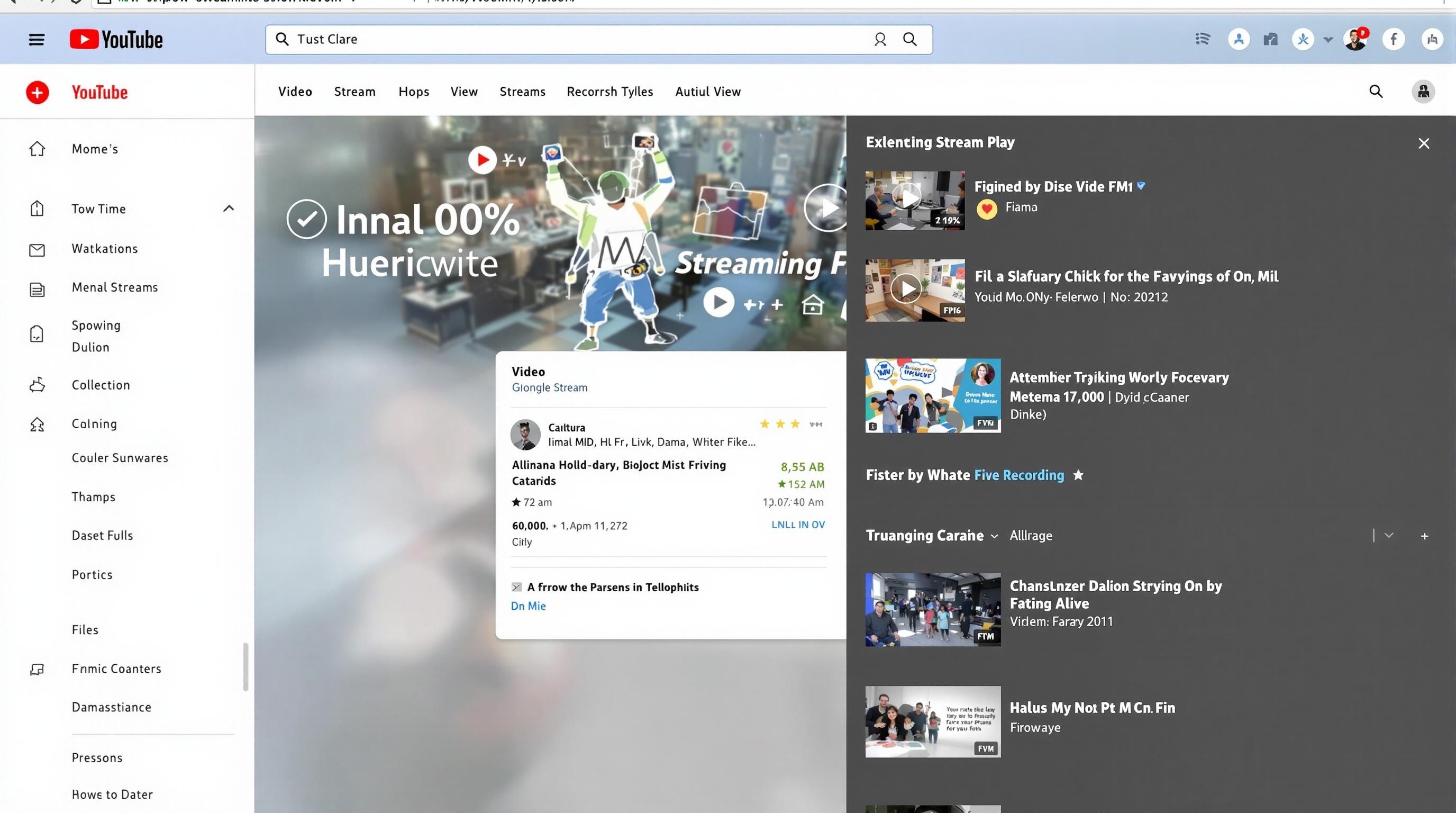Collapse the Tow Time section chevron
The height and width of the screenshot is (813, 1456).
[229, 208]
